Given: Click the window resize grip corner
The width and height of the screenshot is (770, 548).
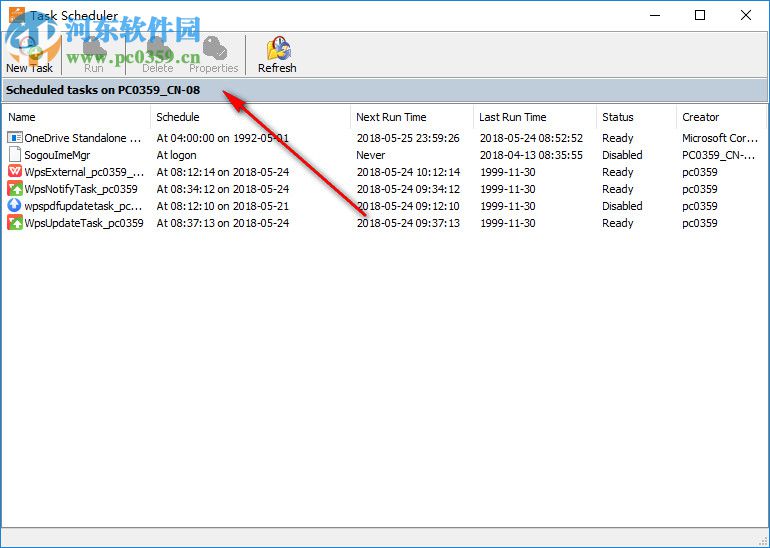Looking at the screenshot, I should point(762,539).
